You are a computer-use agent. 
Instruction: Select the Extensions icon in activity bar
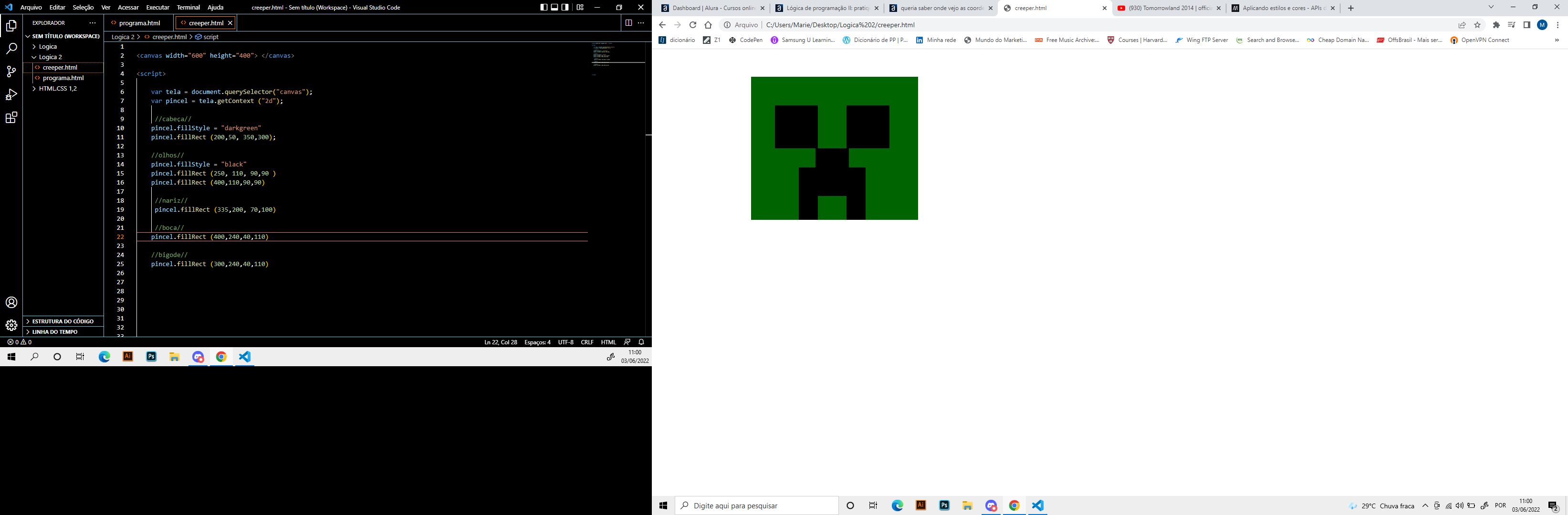(x=11, y=117)
